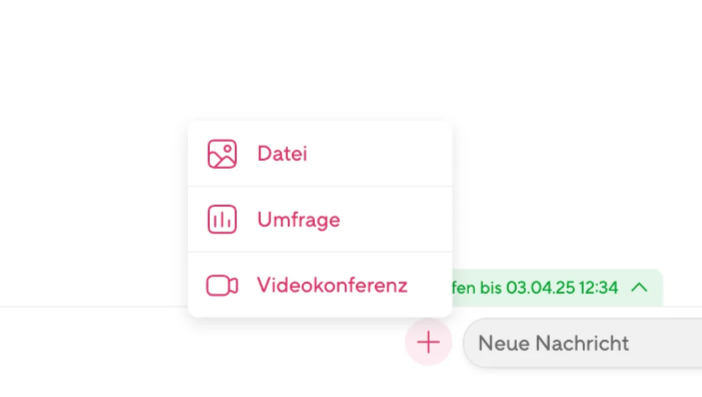Start a Videokonferenz from the popup menu
The height and width of the screenshot is (397, 702).
320,285
